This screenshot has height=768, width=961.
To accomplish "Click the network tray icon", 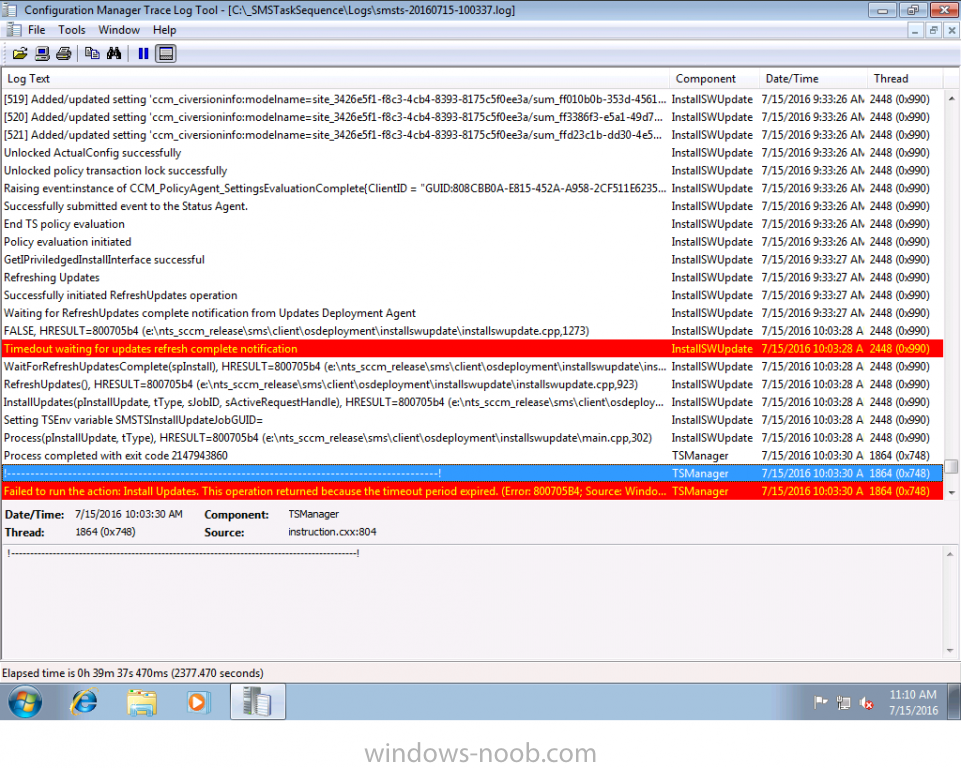I will [843, 703].
